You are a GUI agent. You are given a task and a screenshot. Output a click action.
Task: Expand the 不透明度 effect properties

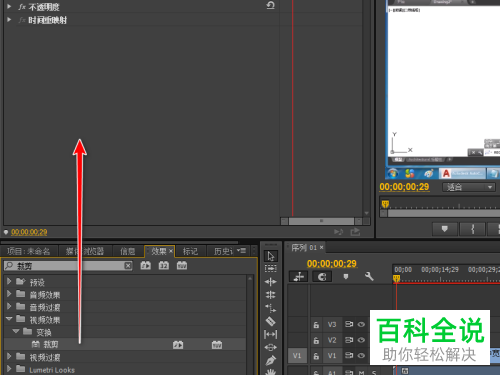[x=9, y=6]
